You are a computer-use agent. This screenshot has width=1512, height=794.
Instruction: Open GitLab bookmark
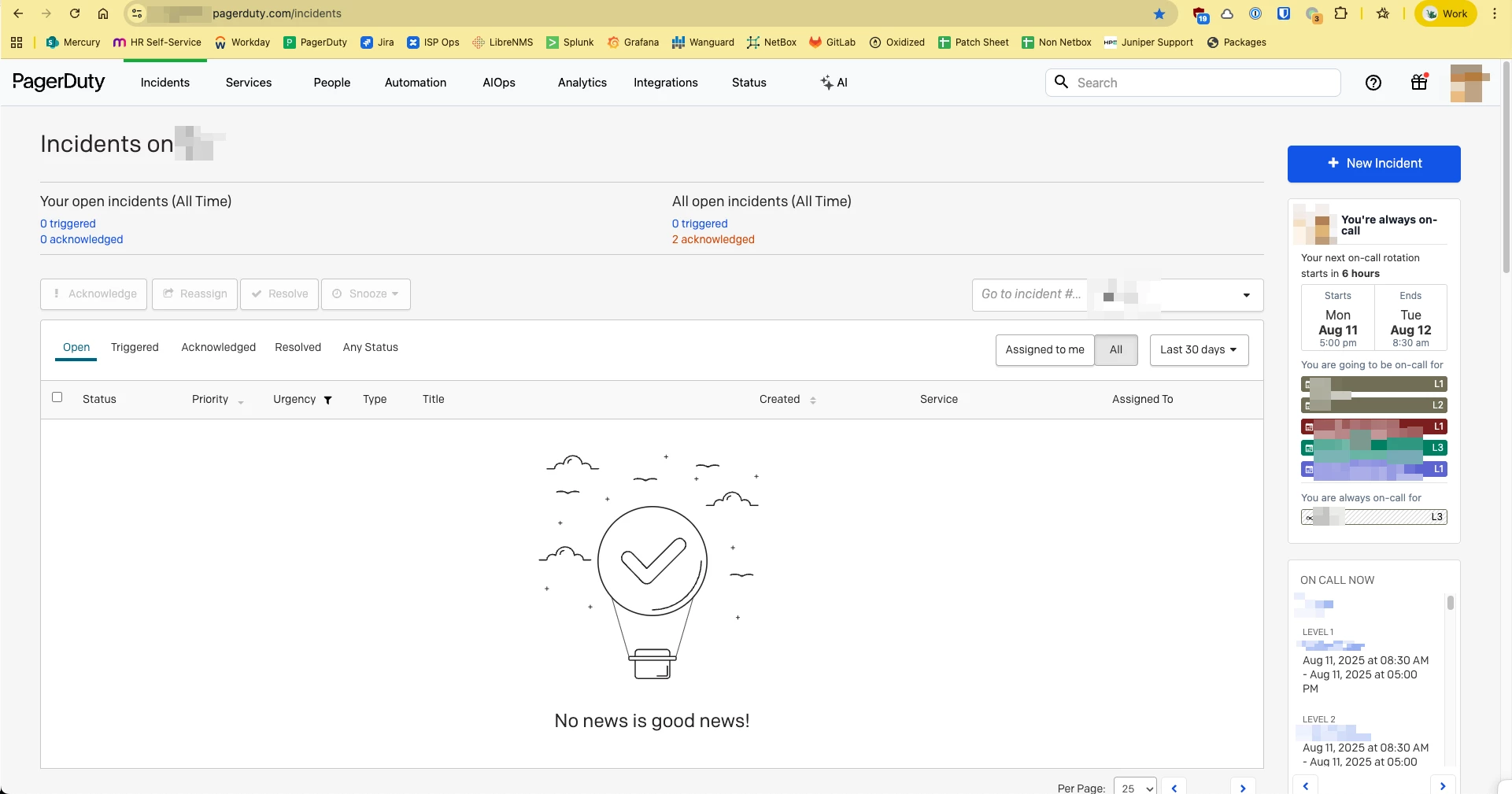pos(832,42)
